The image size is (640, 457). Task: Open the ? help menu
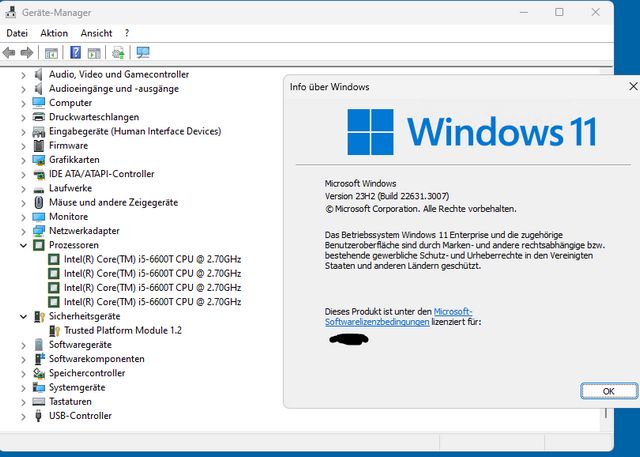(127, 33)
